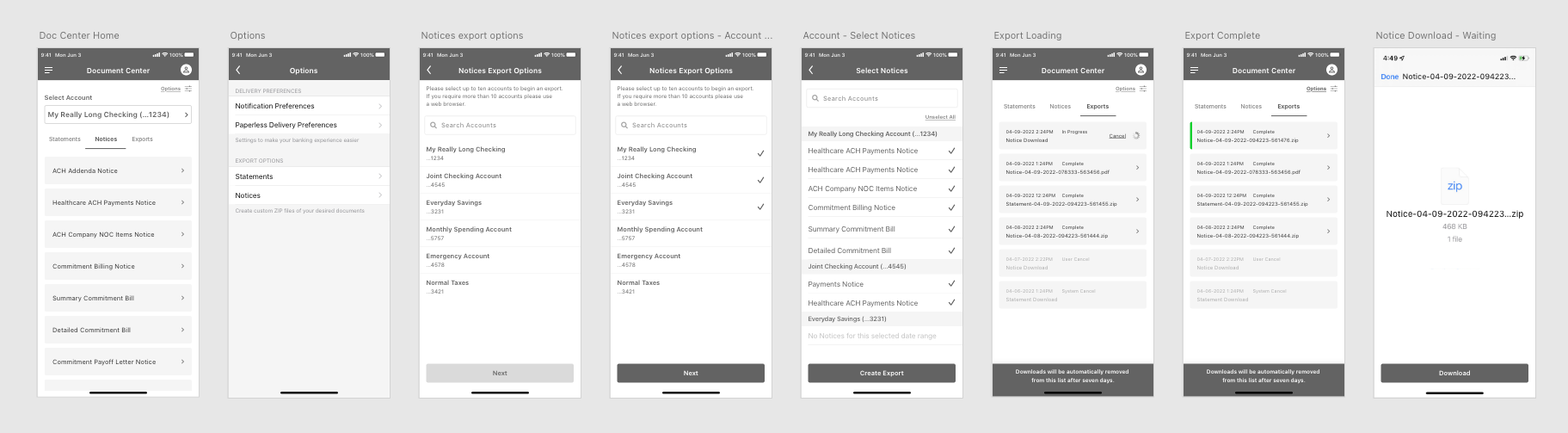
Task: Click the blue zip file icon
Action: coord(1454,187)
